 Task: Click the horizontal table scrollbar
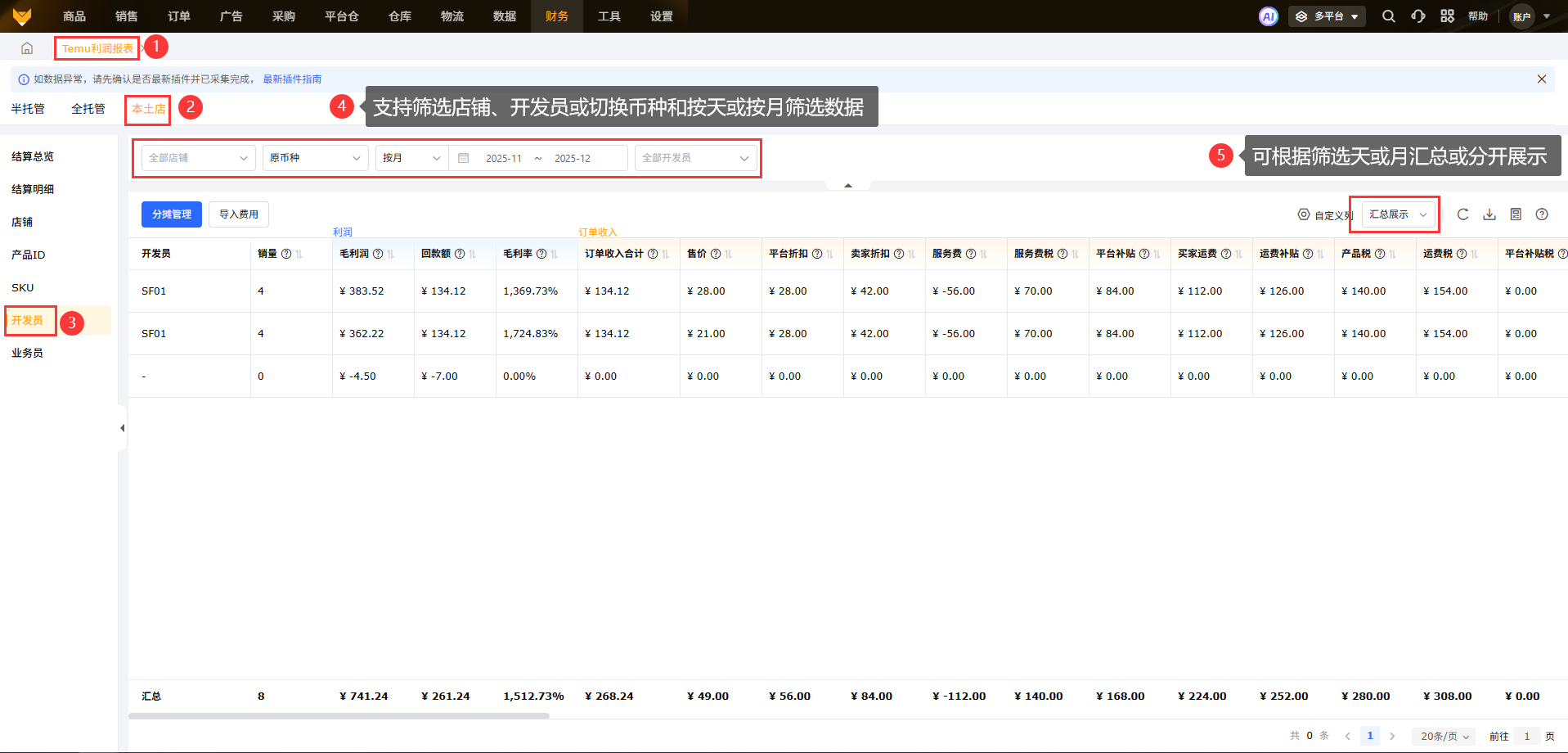339,715
